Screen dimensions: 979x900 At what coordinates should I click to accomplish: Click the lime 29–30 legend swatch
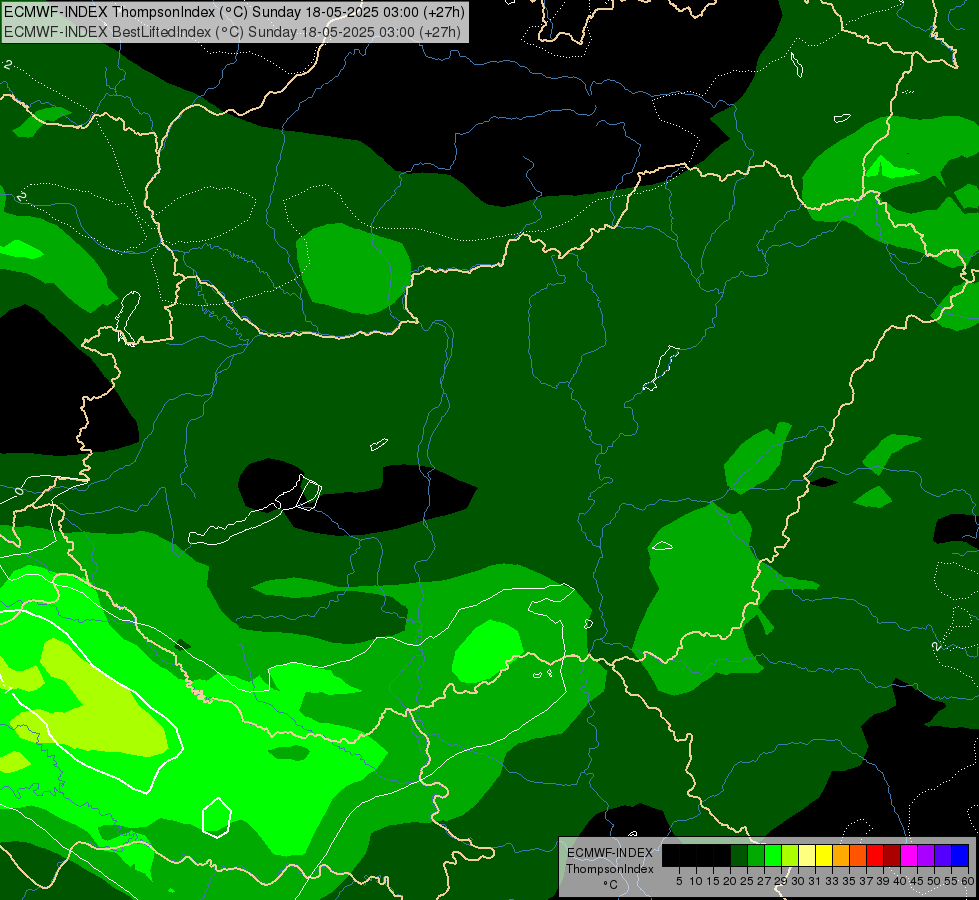pos(790,855)
